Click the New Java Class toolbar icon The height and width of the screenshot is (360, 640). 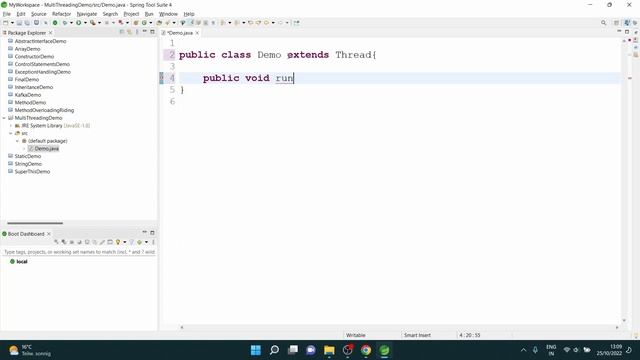(x=144, y=23)
